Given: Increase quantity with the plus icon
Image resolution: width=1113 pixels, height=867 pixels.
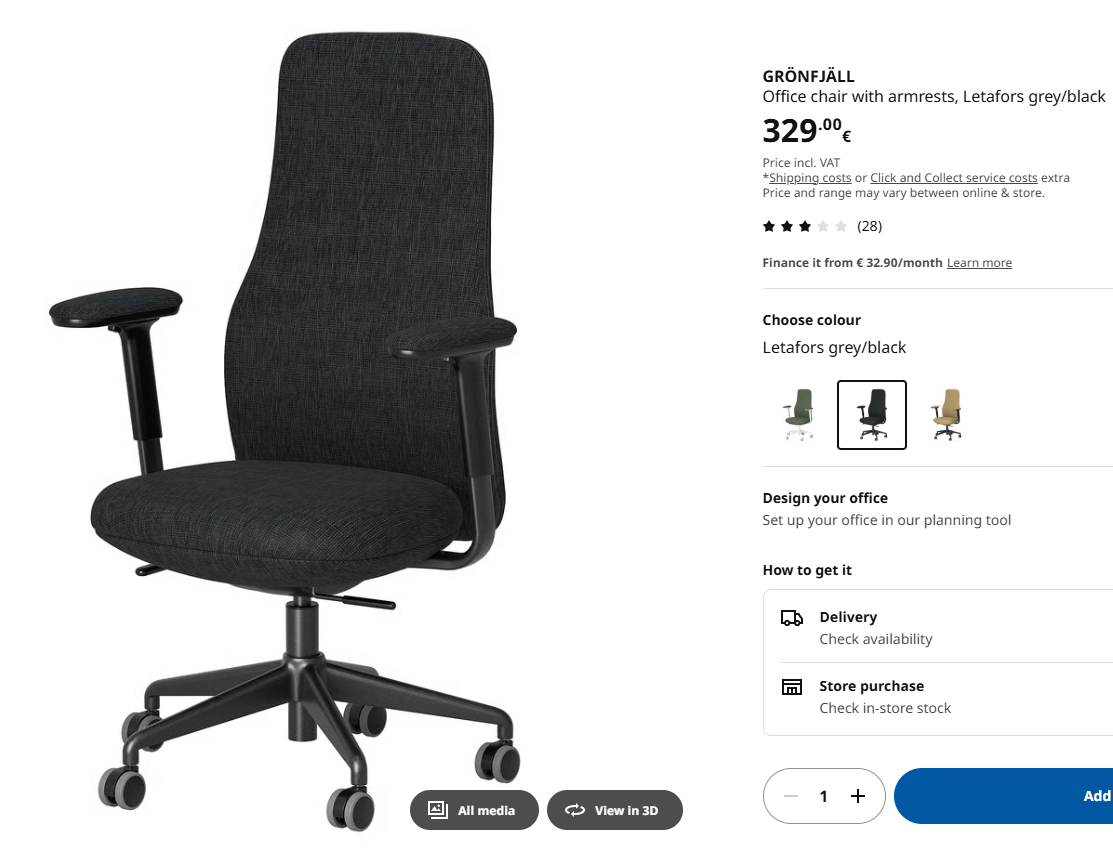Looking at the screenshot, I should [857, 796].
